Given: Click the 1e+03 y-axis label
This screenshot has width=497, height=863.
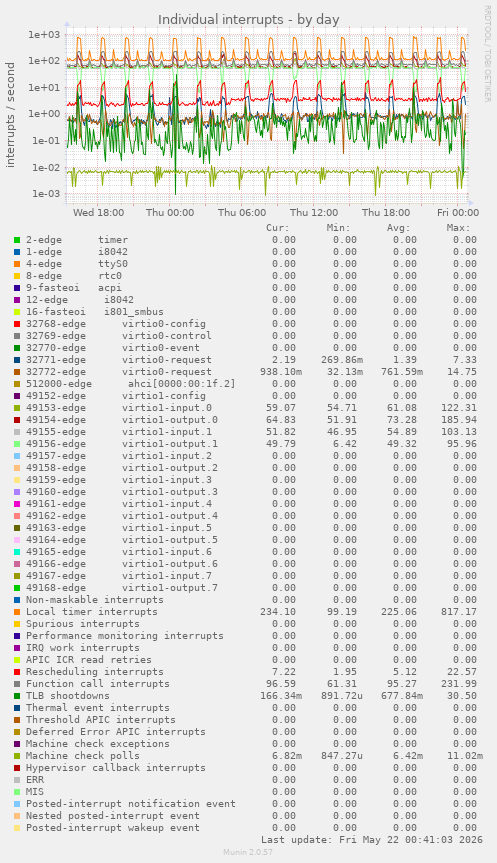Looking at the screenshot, I should coord(44,35).
